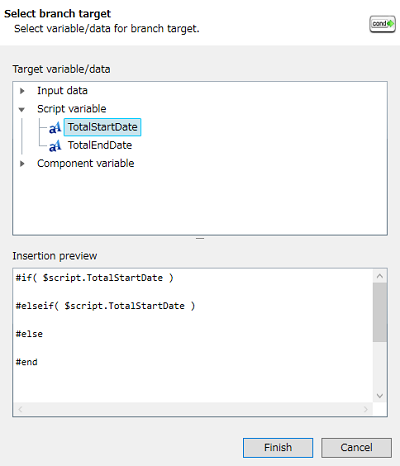Click the horizontal scrollbar right arrow
Viewport: 400px width, 466px height.
366,409
